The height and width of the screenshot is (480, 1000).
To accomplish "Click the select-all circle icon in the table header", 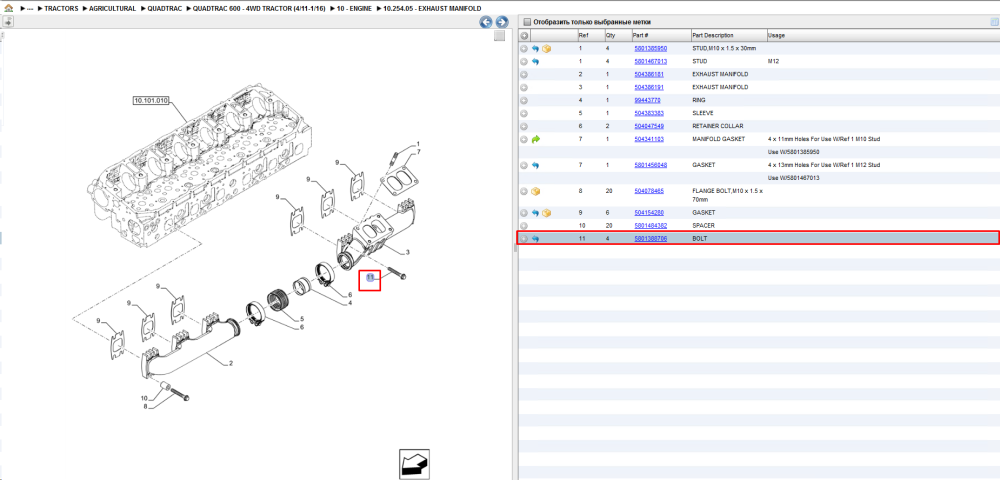I will click(524, 36).
